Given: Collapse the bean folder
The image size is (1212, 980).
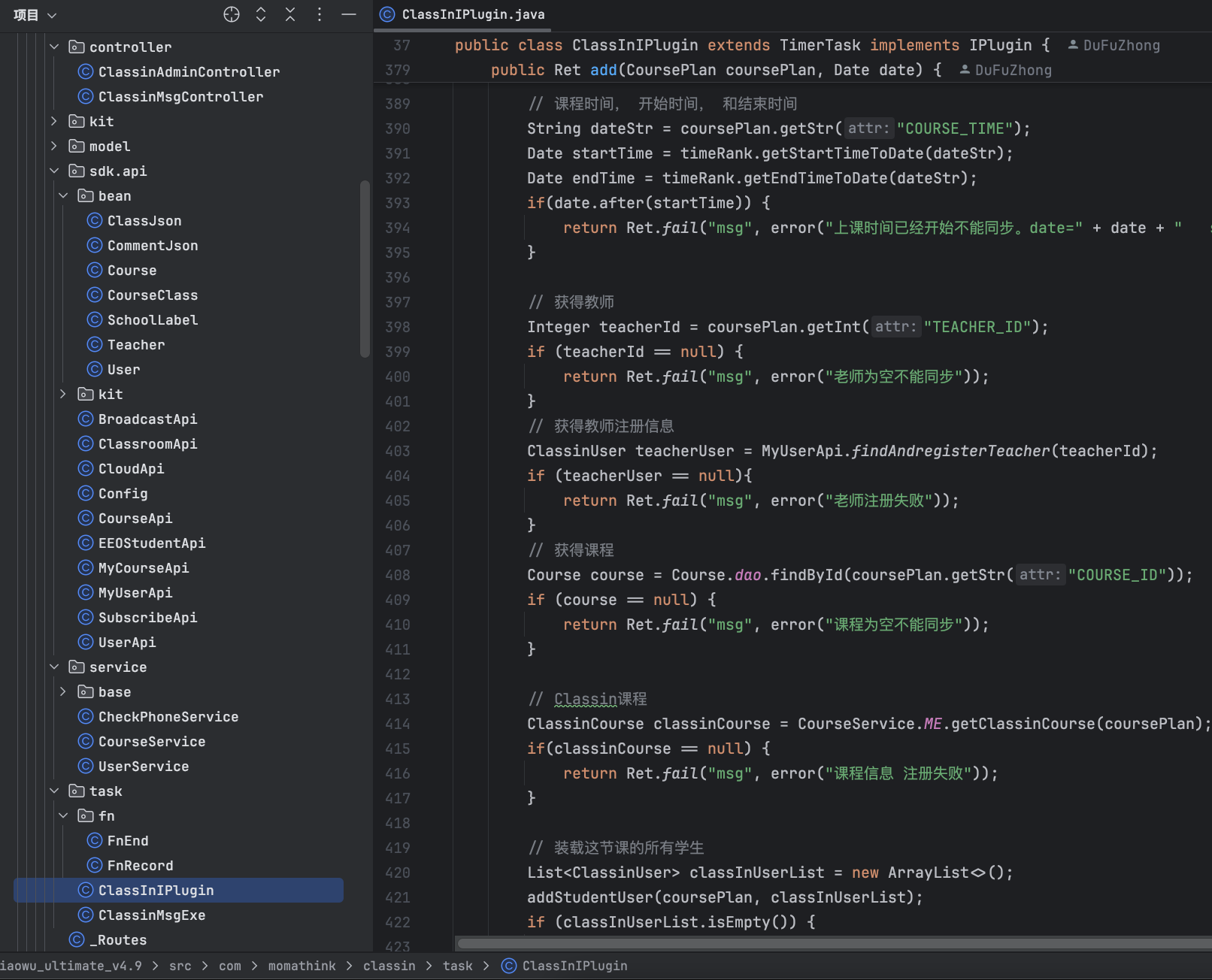Looking at the screenshot, I should (63, 195).
